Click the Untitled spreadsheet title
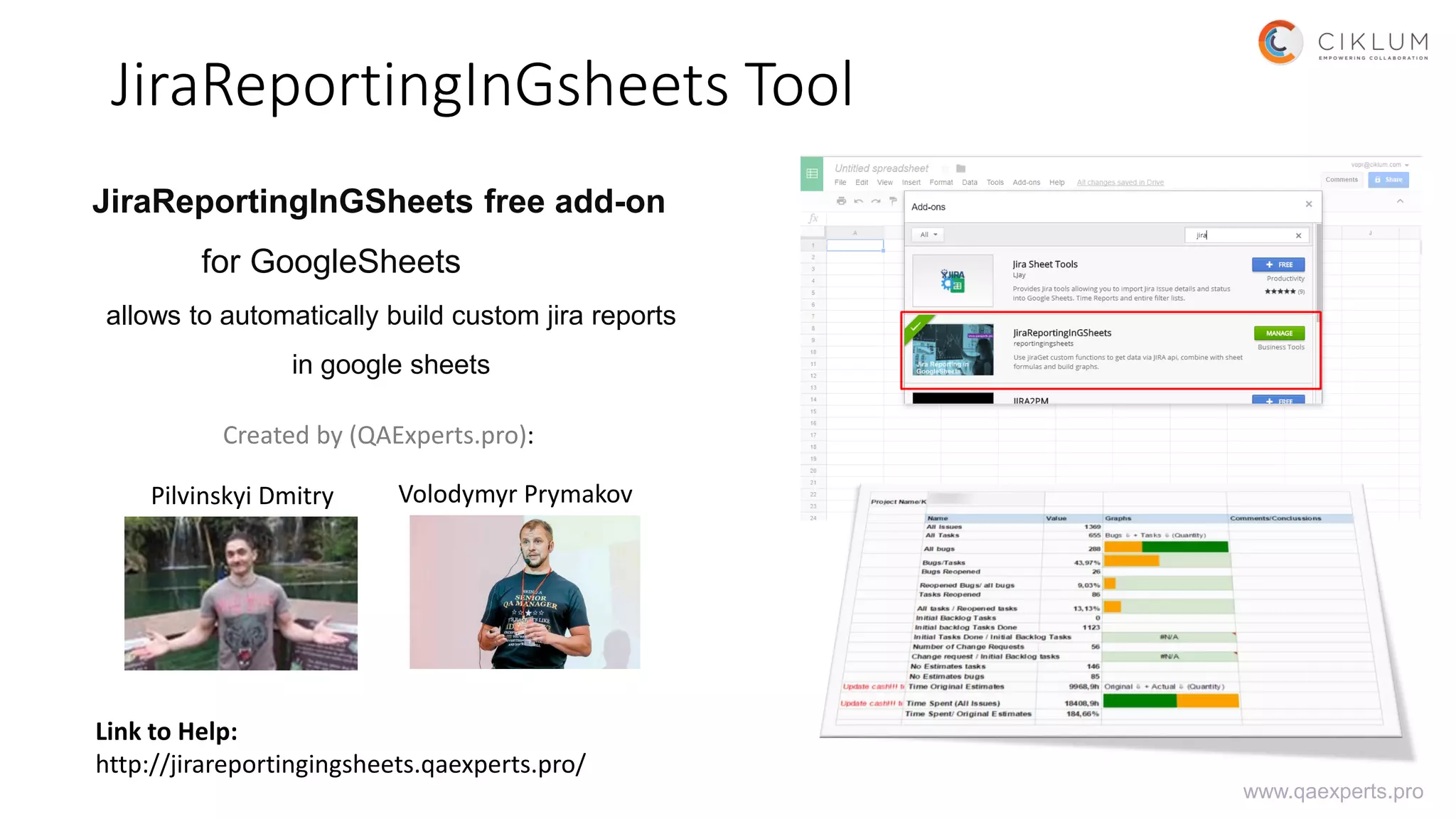The height and width of the screenshot is (819, 1456). point(881,168)
